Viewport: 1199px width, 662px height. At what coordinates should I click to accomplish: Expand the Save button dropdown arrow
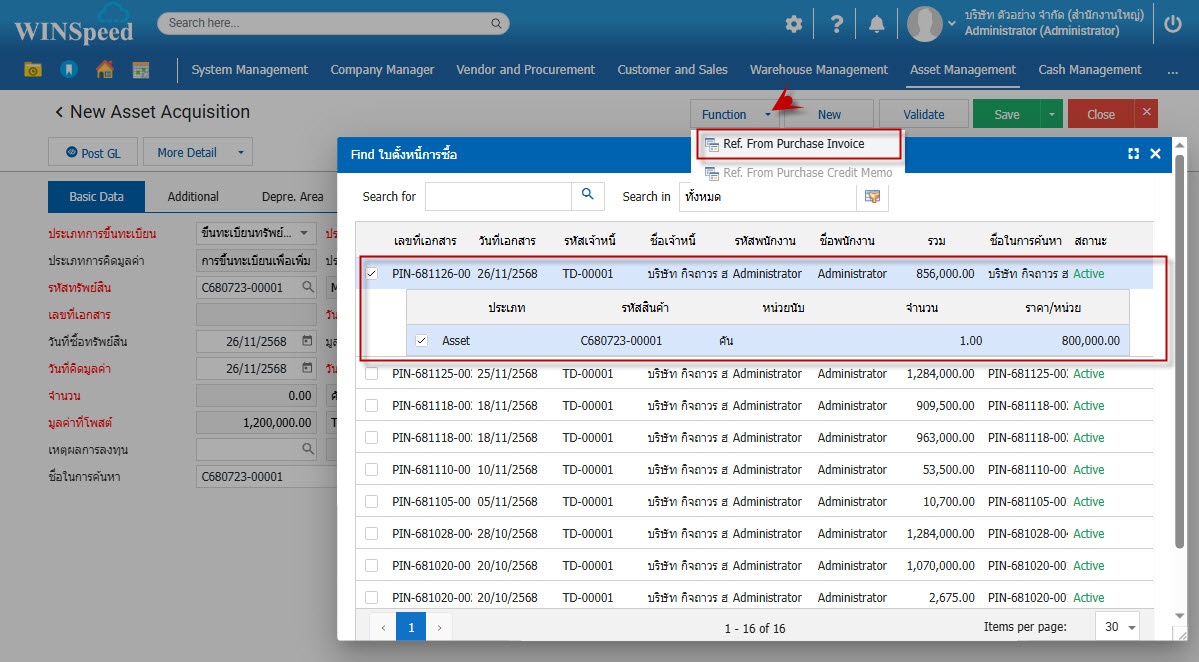click(x=1051, y=114)
